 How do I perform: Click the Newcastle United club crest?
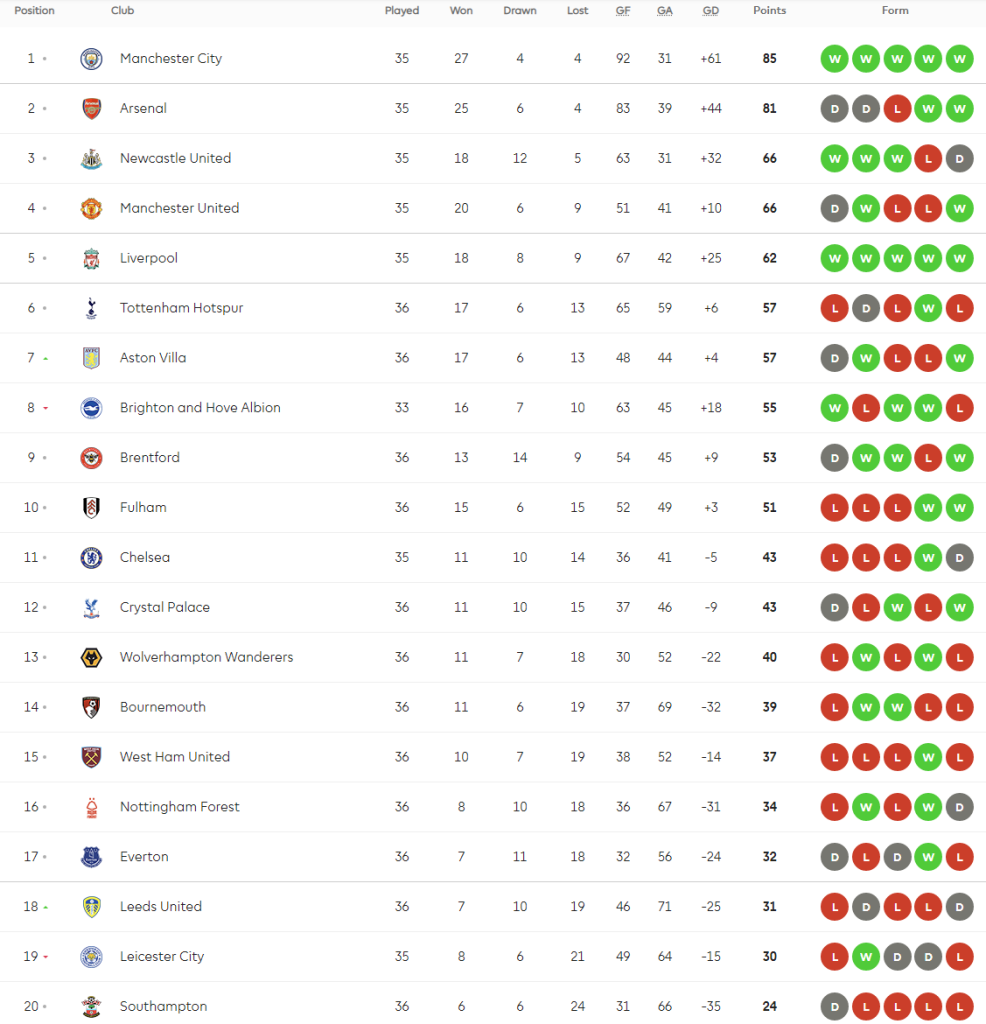click(x=91, y=159)
